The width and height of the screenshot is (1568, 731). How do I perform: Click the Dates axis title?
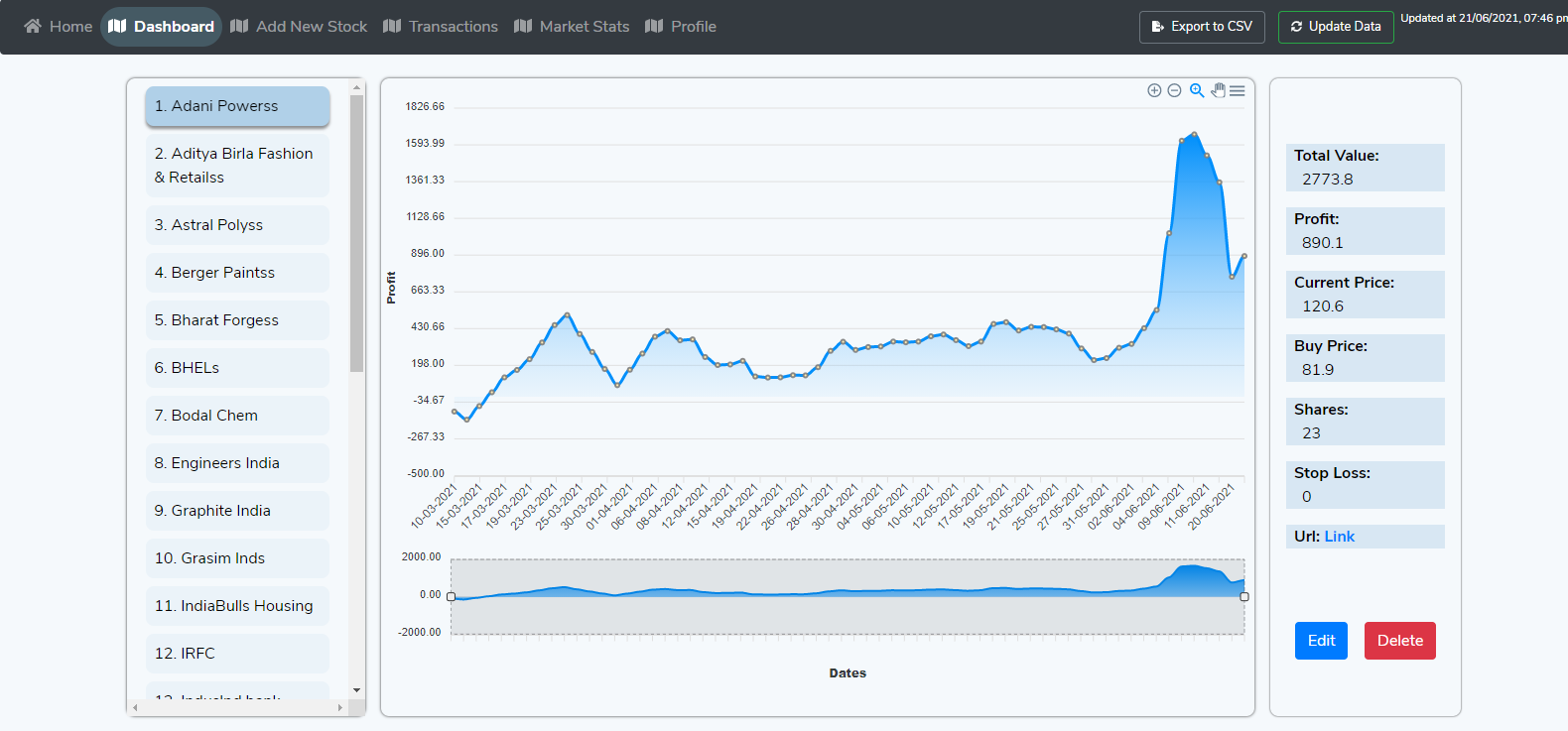(x=848, y=673)
